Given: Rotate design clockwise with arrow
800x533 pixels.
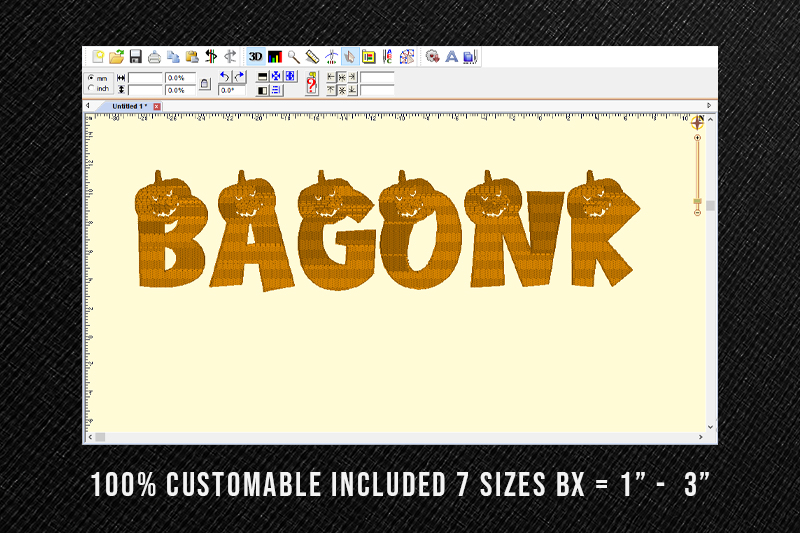Looking at the screenshot, I should (239, 77).
